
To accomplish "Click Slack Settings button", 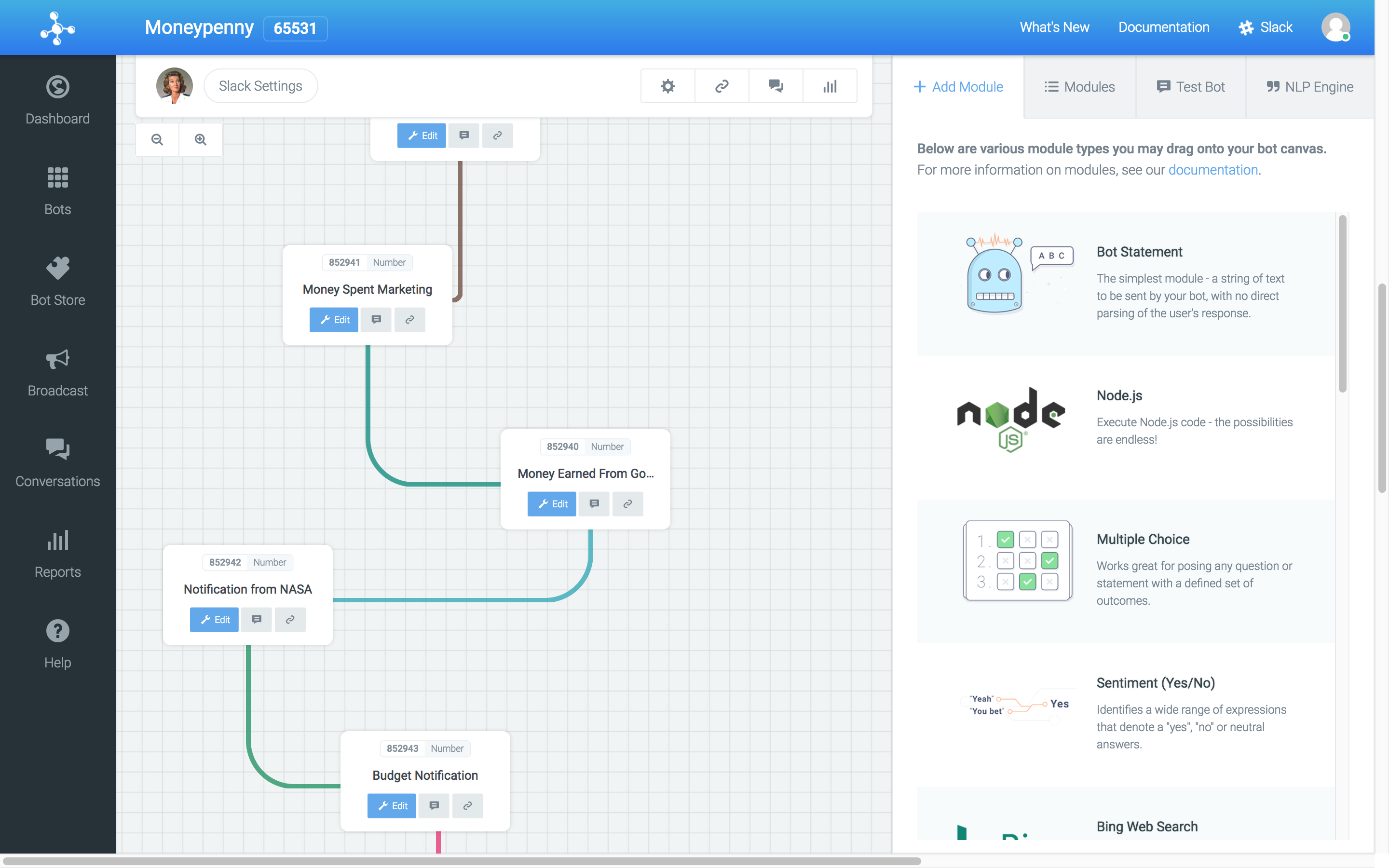I will pyautogui.click(x=260, y=86).
